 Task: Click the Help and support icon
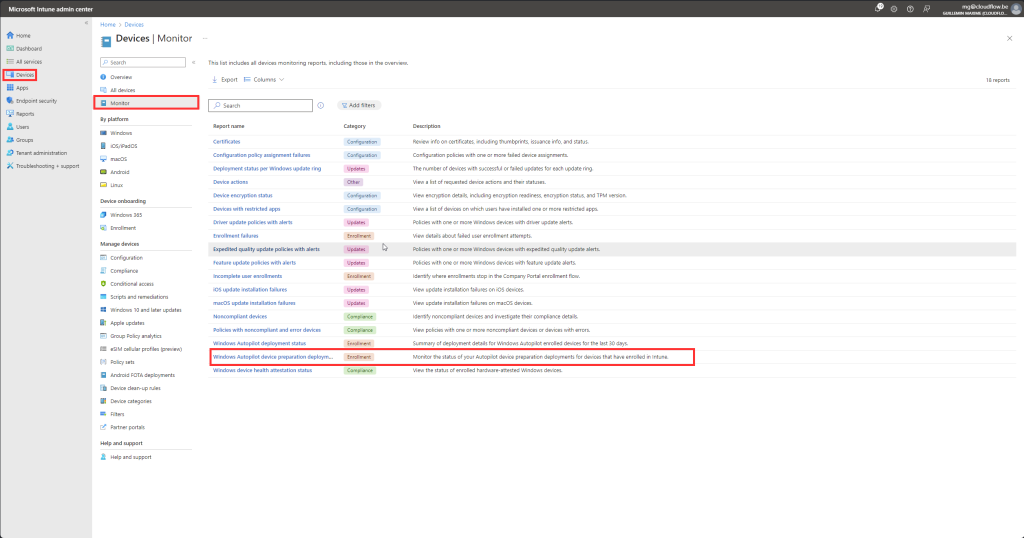point(103,457)
